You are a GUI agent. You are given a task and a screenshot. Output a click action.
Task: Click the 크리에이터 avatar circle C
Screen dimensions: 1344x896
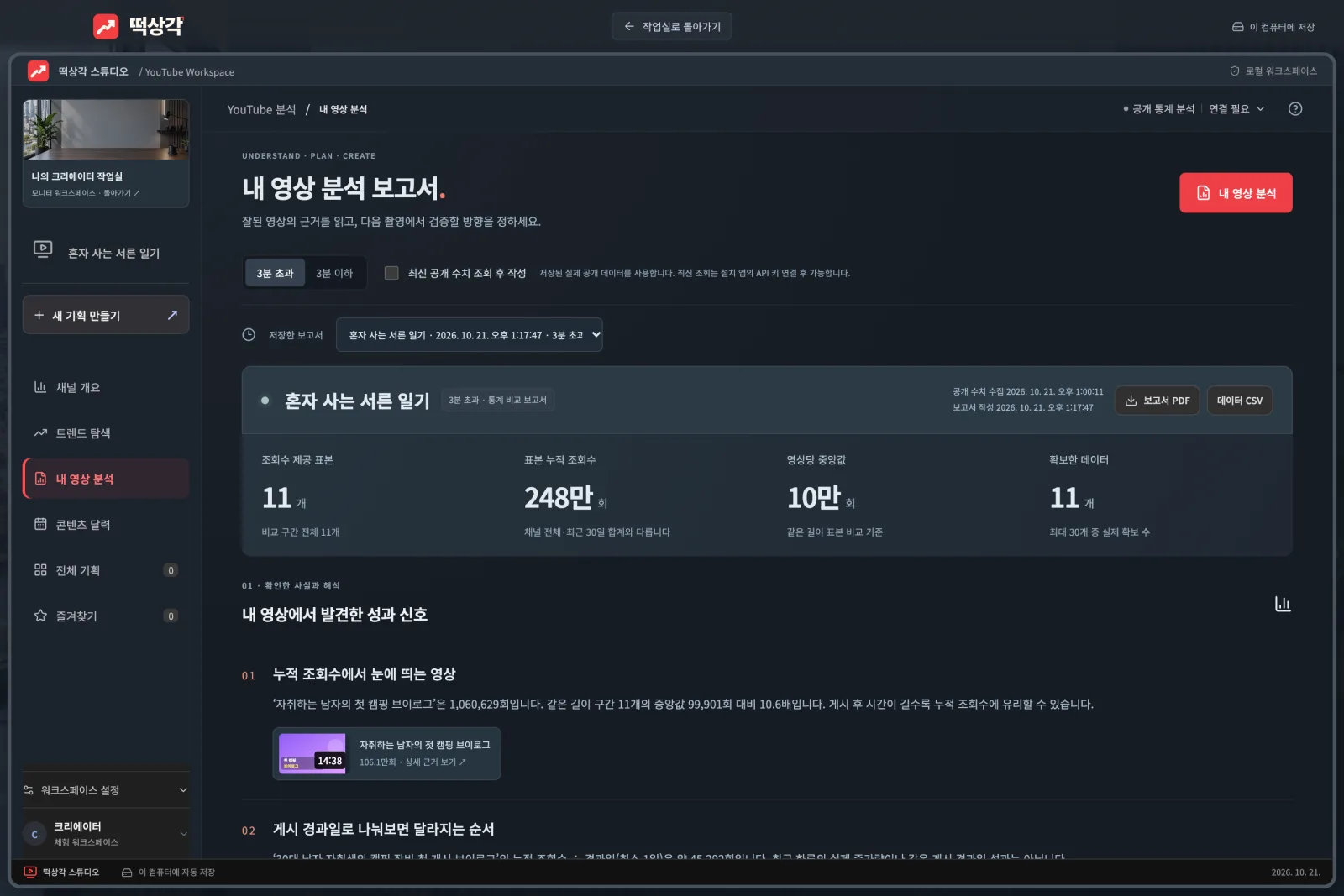point(34,834)
